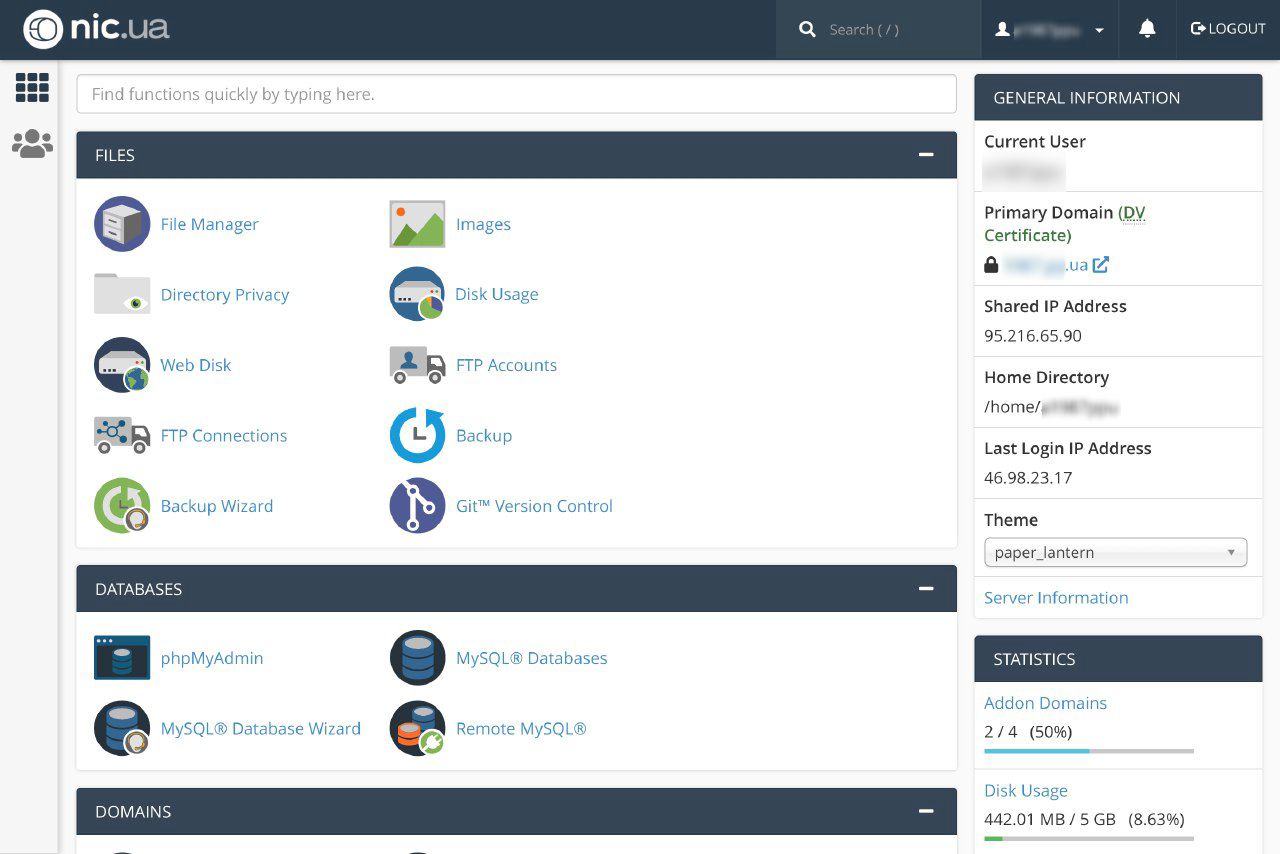Open the phpMyAdmin icon

(122, 658)
